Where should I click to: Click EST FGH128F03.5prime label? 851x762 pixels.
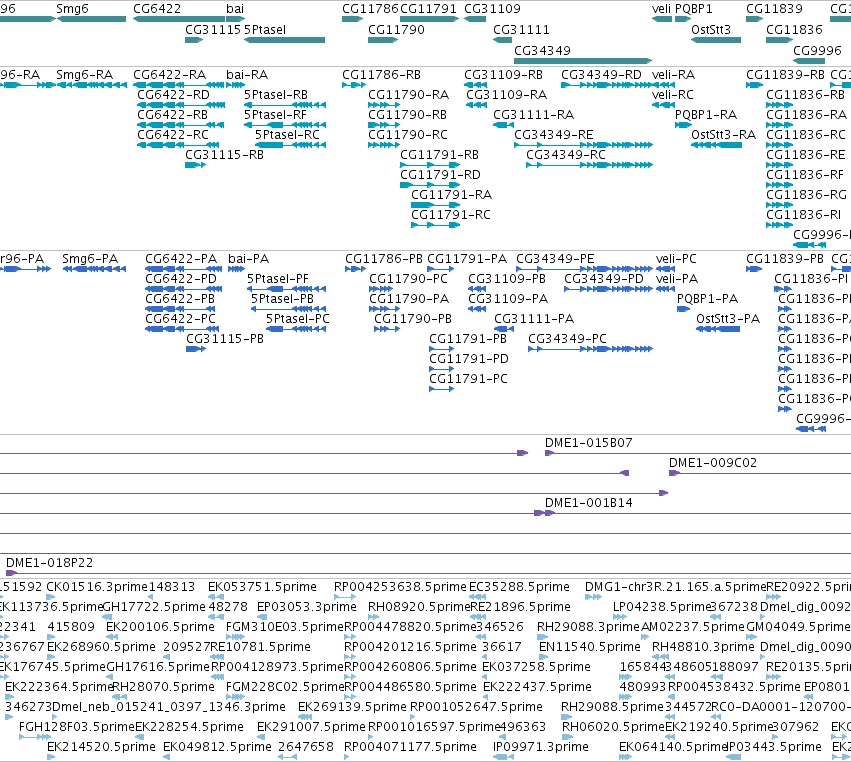[x=77, y=727]
